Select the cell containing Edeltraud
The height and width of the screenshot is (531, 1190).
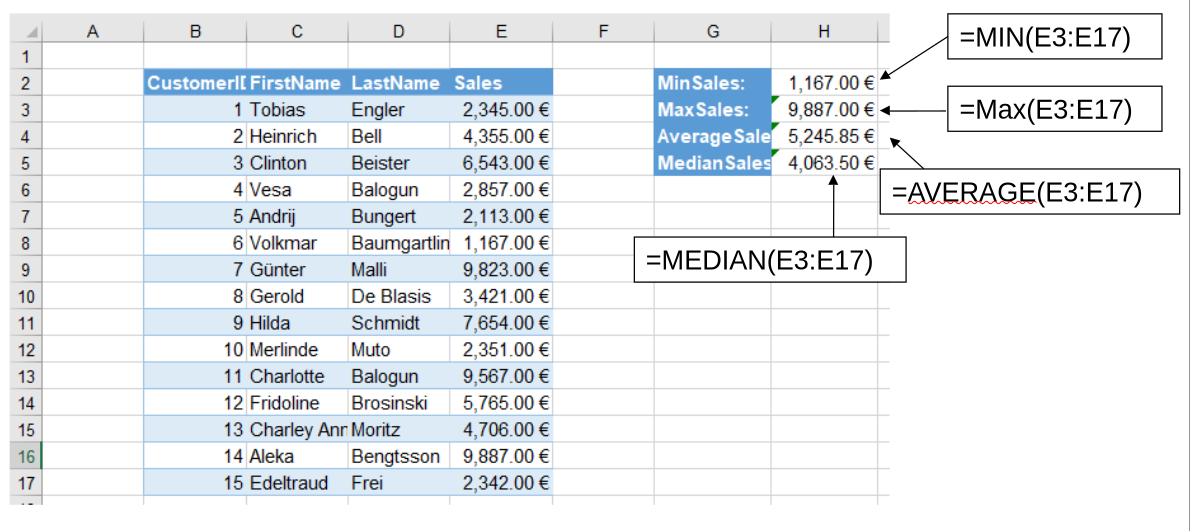tap(297, 482)
